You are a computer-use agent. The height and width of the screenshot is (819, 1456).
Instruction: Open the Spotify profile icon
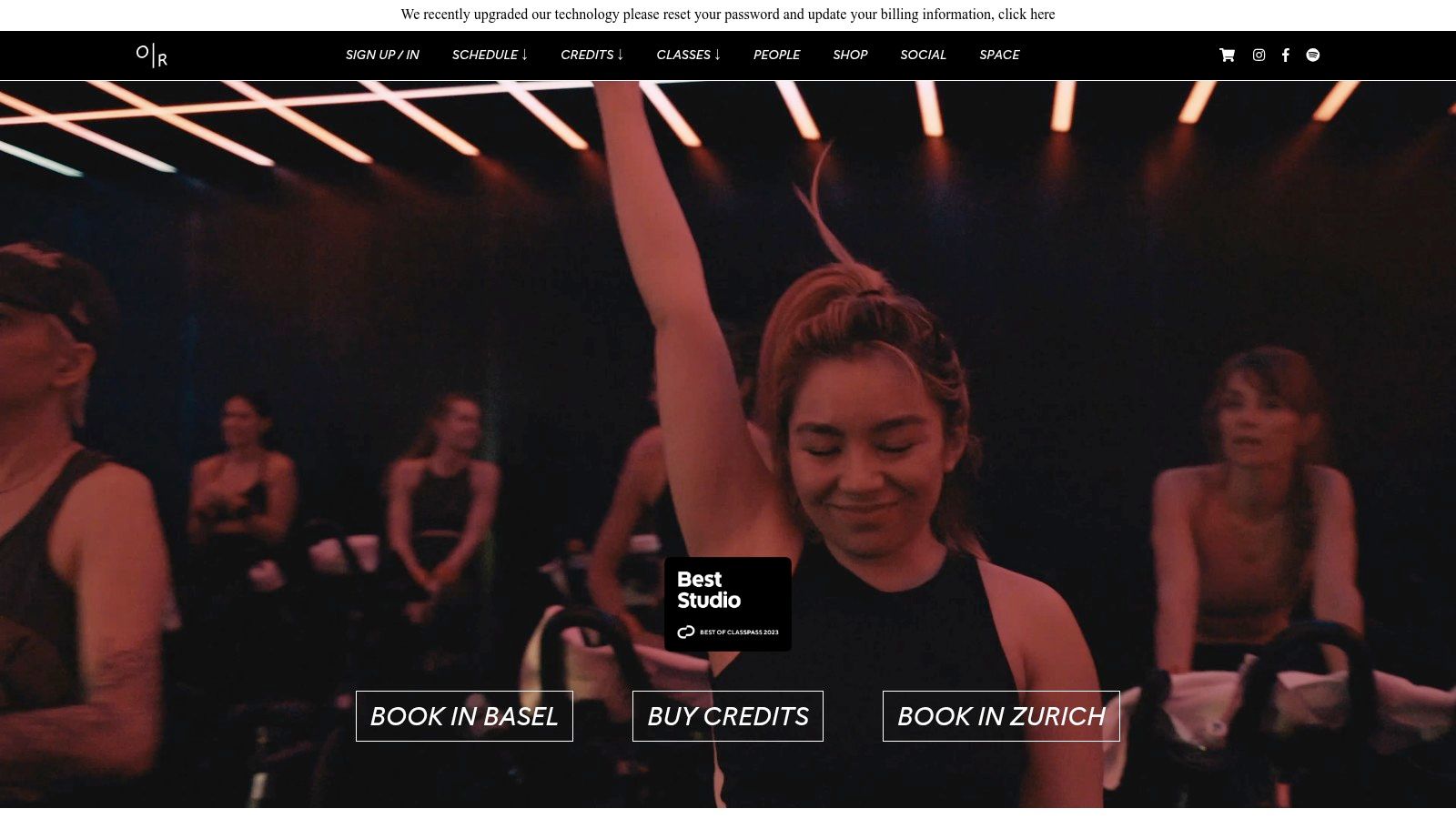pos(1312,56)
